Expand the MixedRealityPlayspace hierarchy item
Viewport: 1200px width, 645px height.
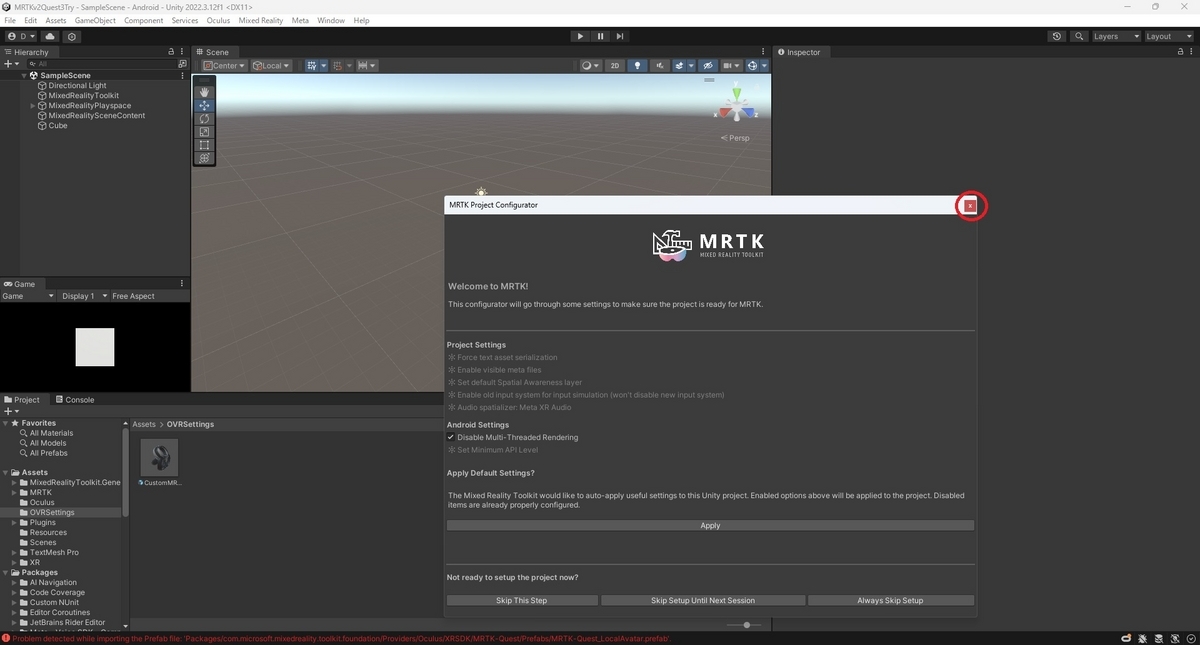point(33,105)
